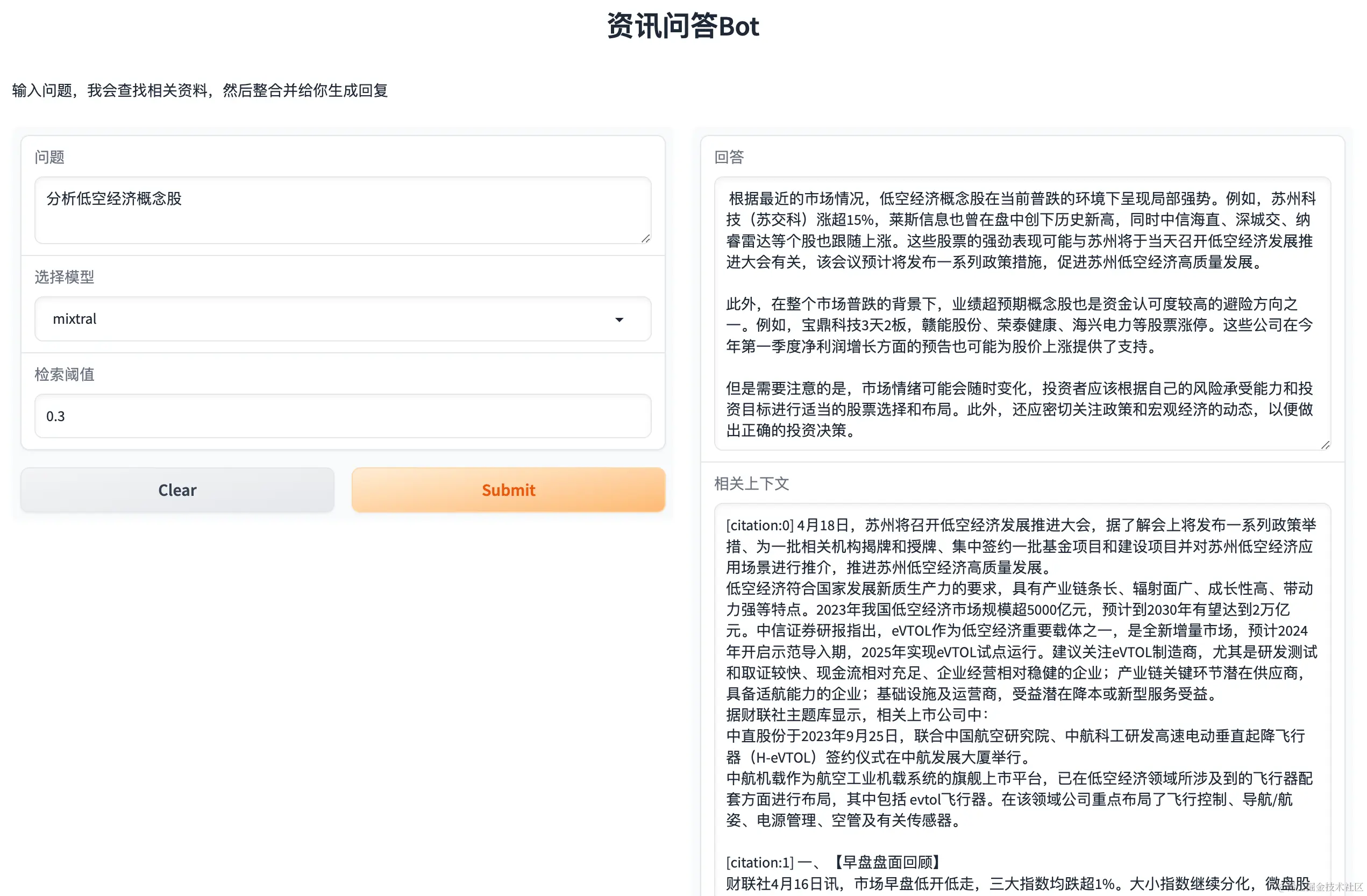Click the [citation:0] marker in context
Image resolution: width=1367 pixels, height=896 pixels.
pyautogui.click(x=759, y=525)
